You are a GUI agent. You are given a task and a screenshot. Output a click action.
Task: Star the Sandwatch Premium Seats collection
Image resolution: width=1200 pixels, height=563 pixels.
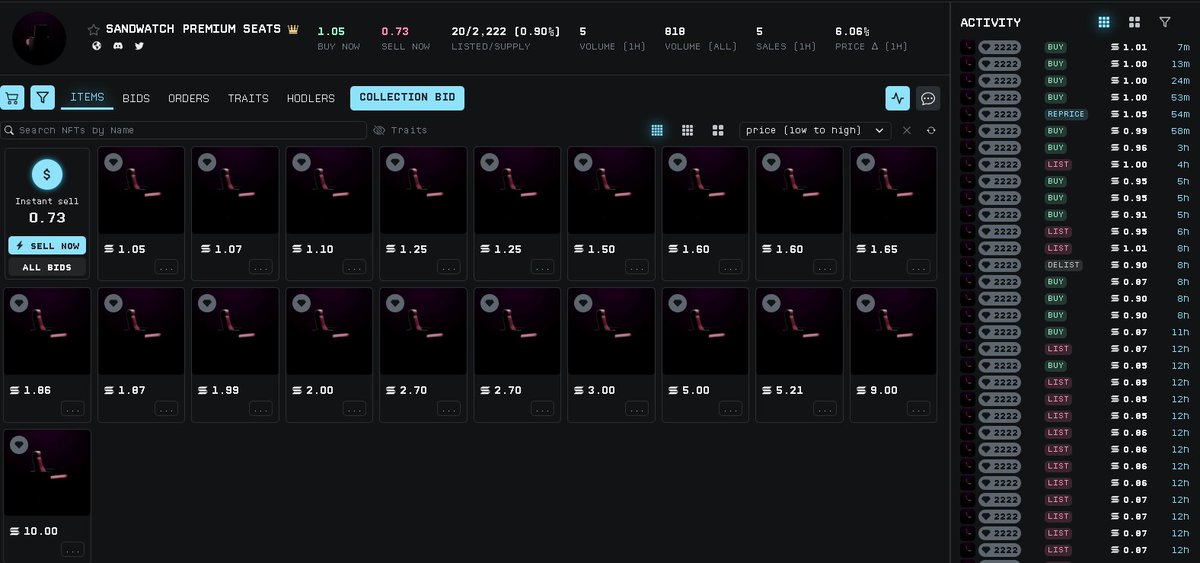(94, 30)
